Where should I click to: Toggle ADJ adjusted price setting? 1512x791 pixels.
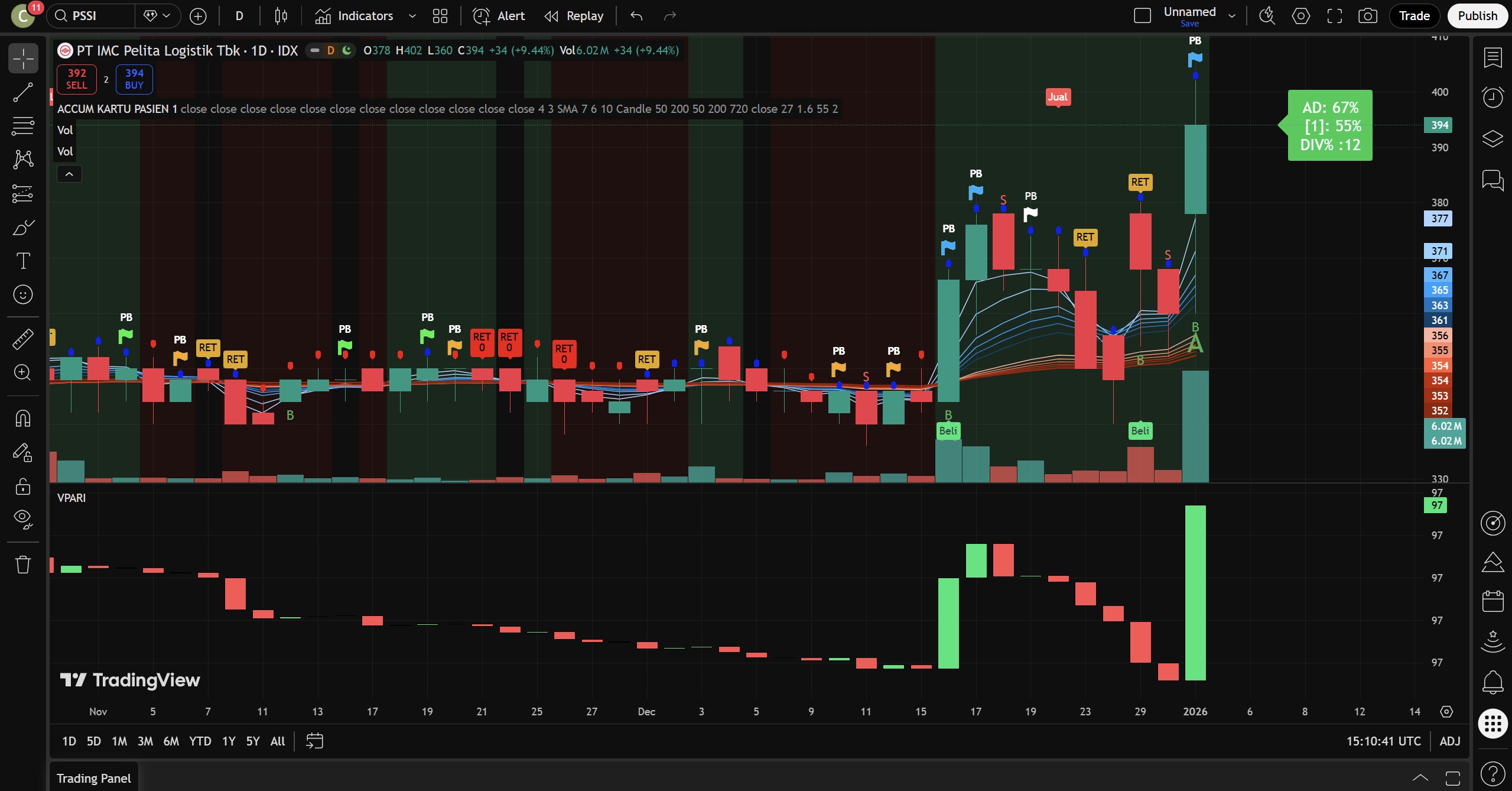(x=1449, y=741)
